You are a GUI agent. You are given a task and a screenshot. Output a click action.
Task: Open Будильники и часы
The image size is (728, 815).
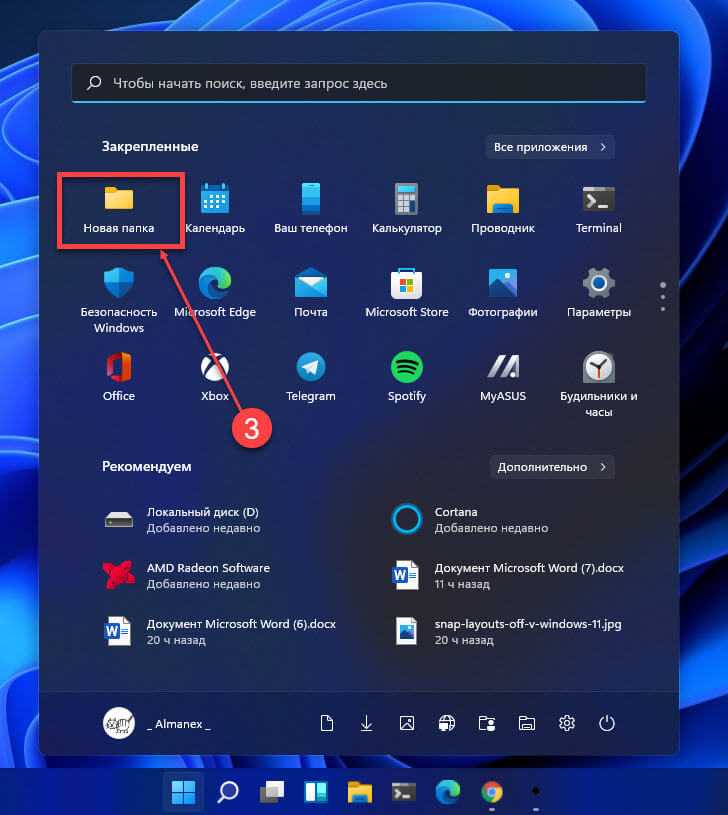click(x=599, y=385)
